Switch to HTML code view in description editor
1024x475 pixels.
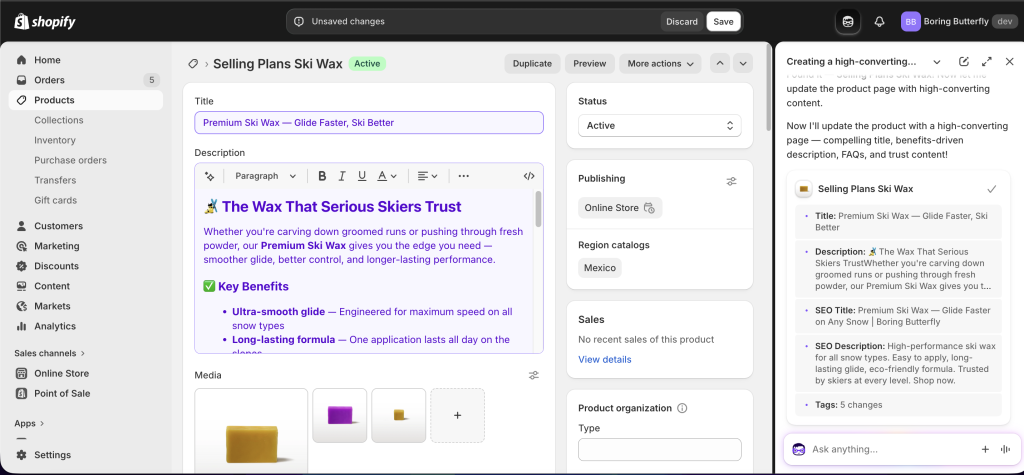coord(529,176)
